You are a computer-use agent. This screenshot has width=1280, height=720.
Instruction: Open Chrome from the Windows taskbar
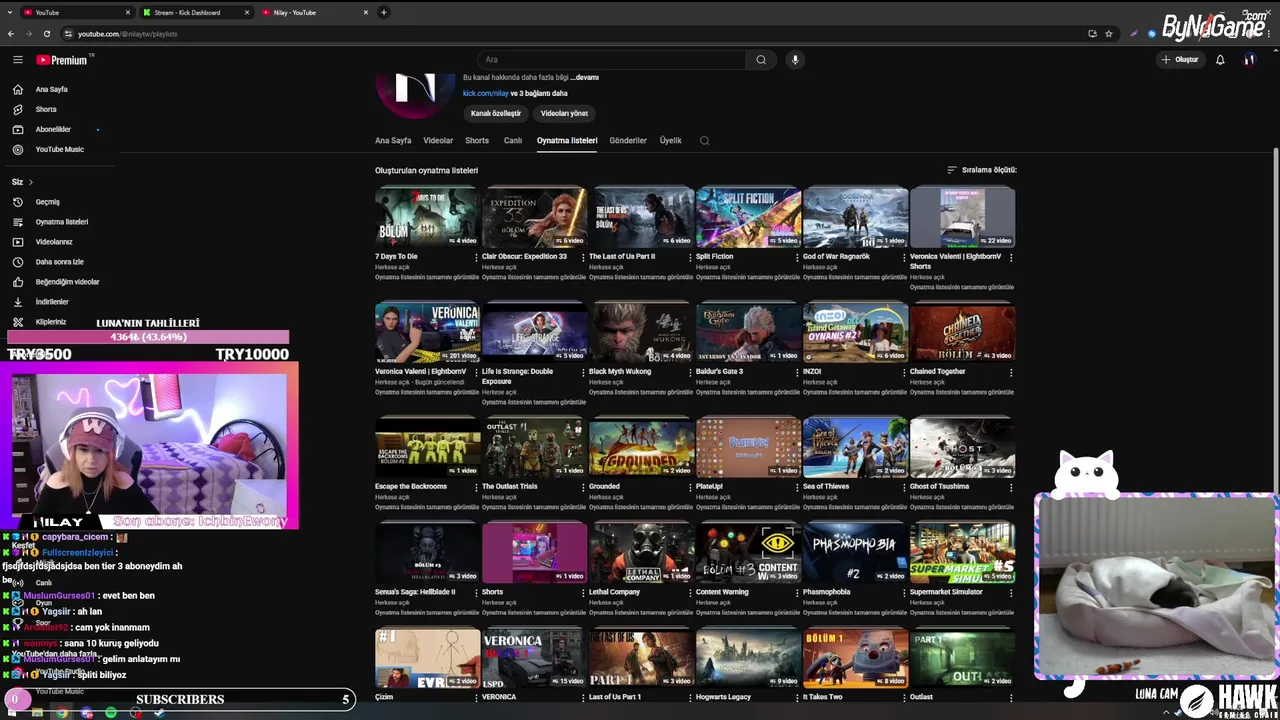[62, 712]
